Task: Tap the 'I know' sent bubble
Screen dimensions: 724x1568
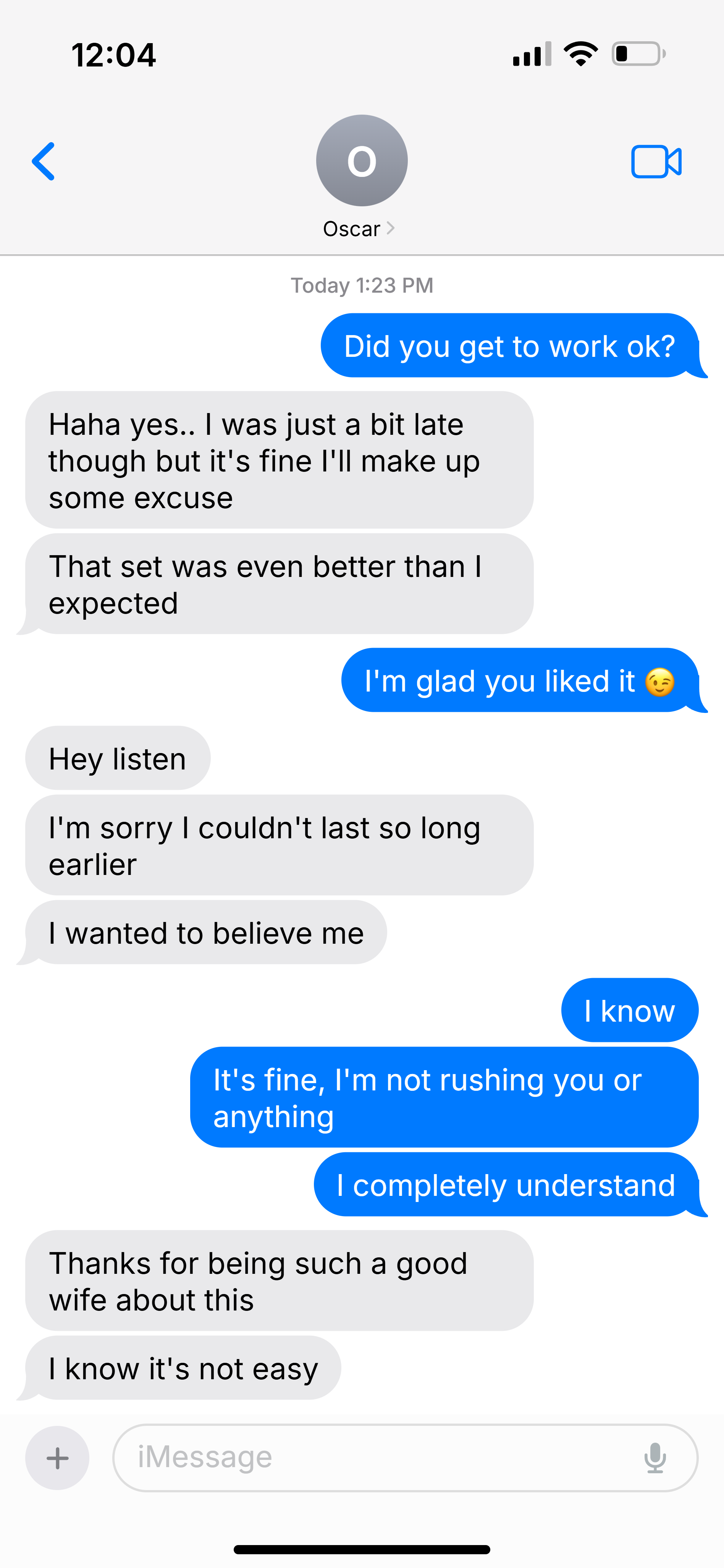Action: pos(630,1011)
